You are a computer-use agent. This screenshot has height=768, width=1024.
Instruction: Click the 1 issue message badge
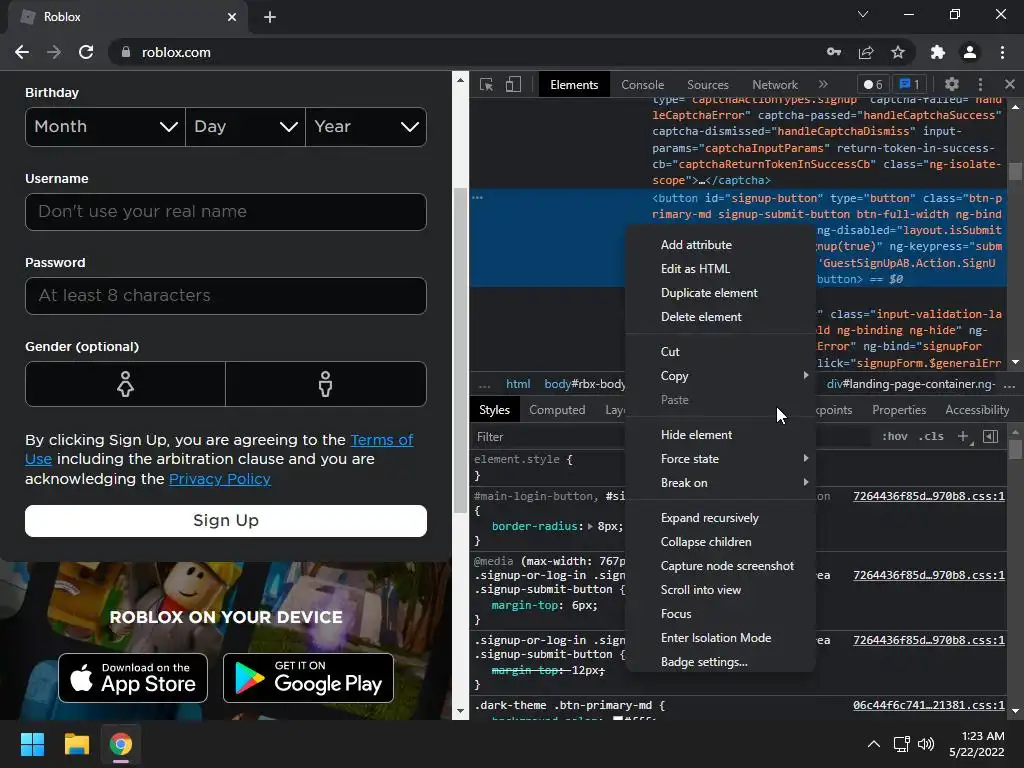click(x=910, y=84)
